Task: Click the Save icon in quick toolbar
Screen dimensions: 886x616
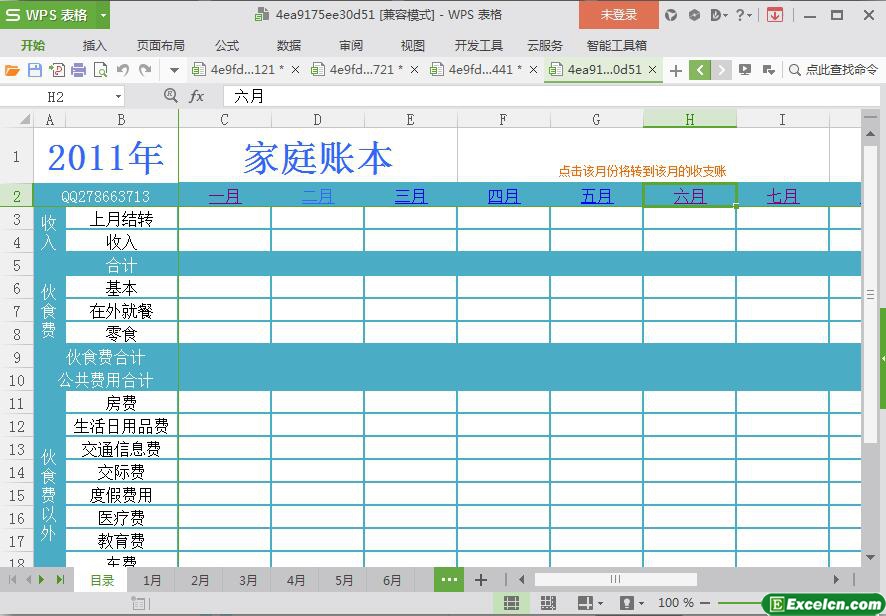Action: click(34, 70)
